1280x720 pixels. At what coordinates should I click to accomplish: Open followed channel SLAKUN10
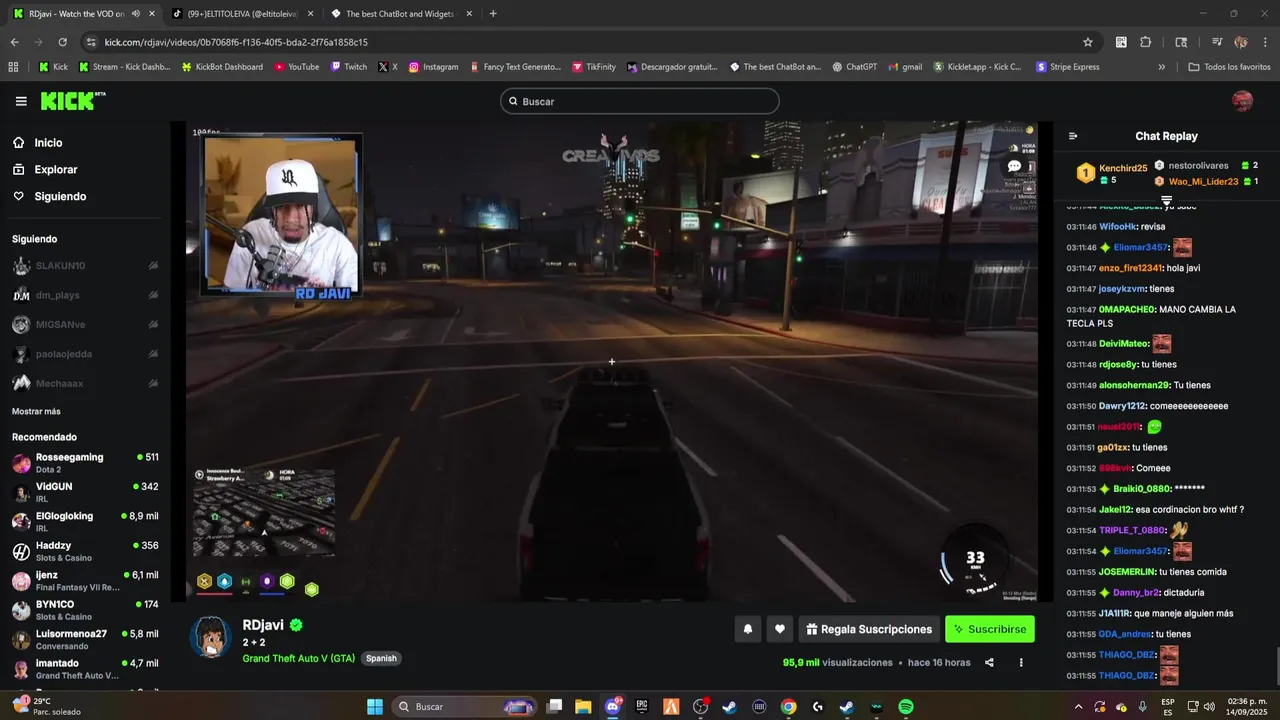(x=85, y=265)
